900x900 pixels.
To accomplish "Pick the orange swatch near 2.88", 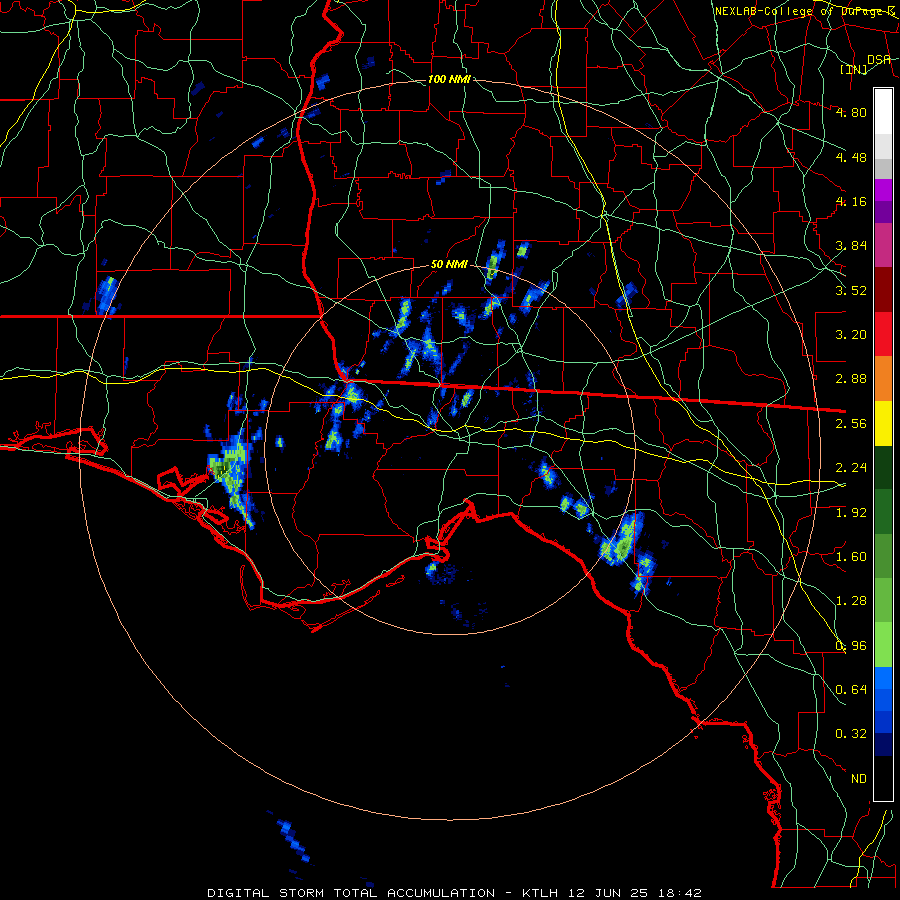I will 883,378.
